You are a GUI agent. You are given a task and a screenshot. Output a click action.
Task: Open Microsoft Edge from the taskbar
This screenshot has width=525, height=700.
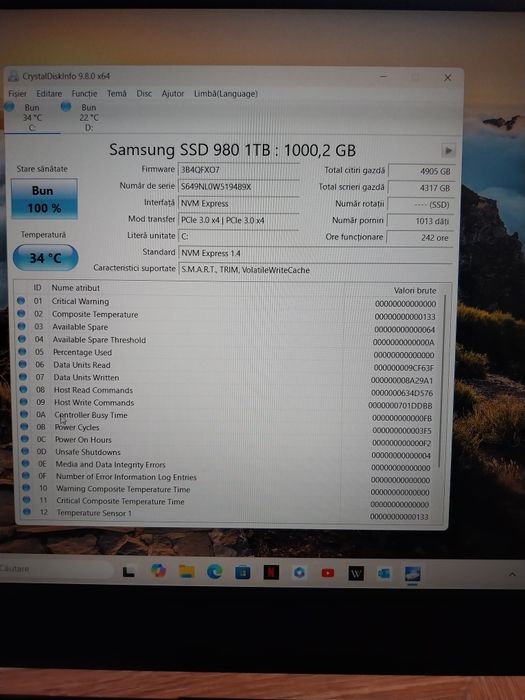(x=215, y=572)
